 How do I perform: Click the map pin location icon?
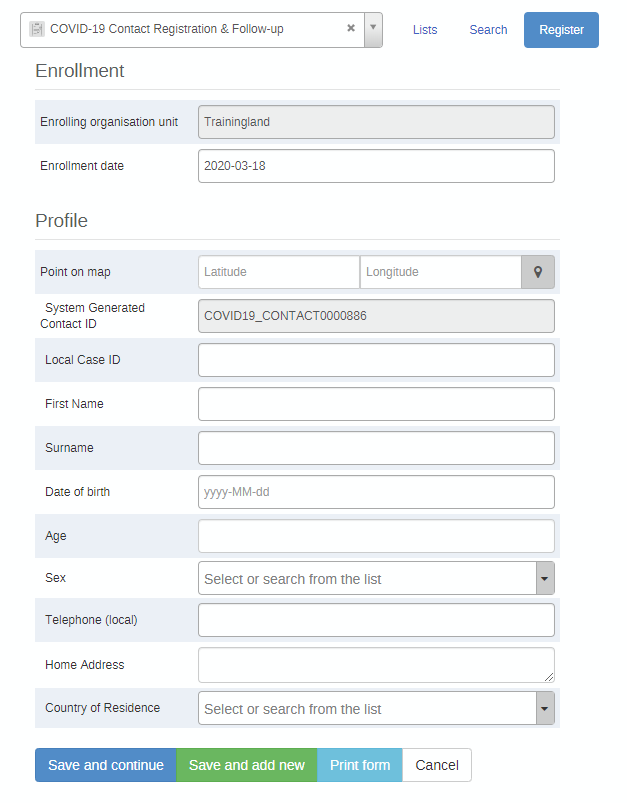tap(537, 272)
